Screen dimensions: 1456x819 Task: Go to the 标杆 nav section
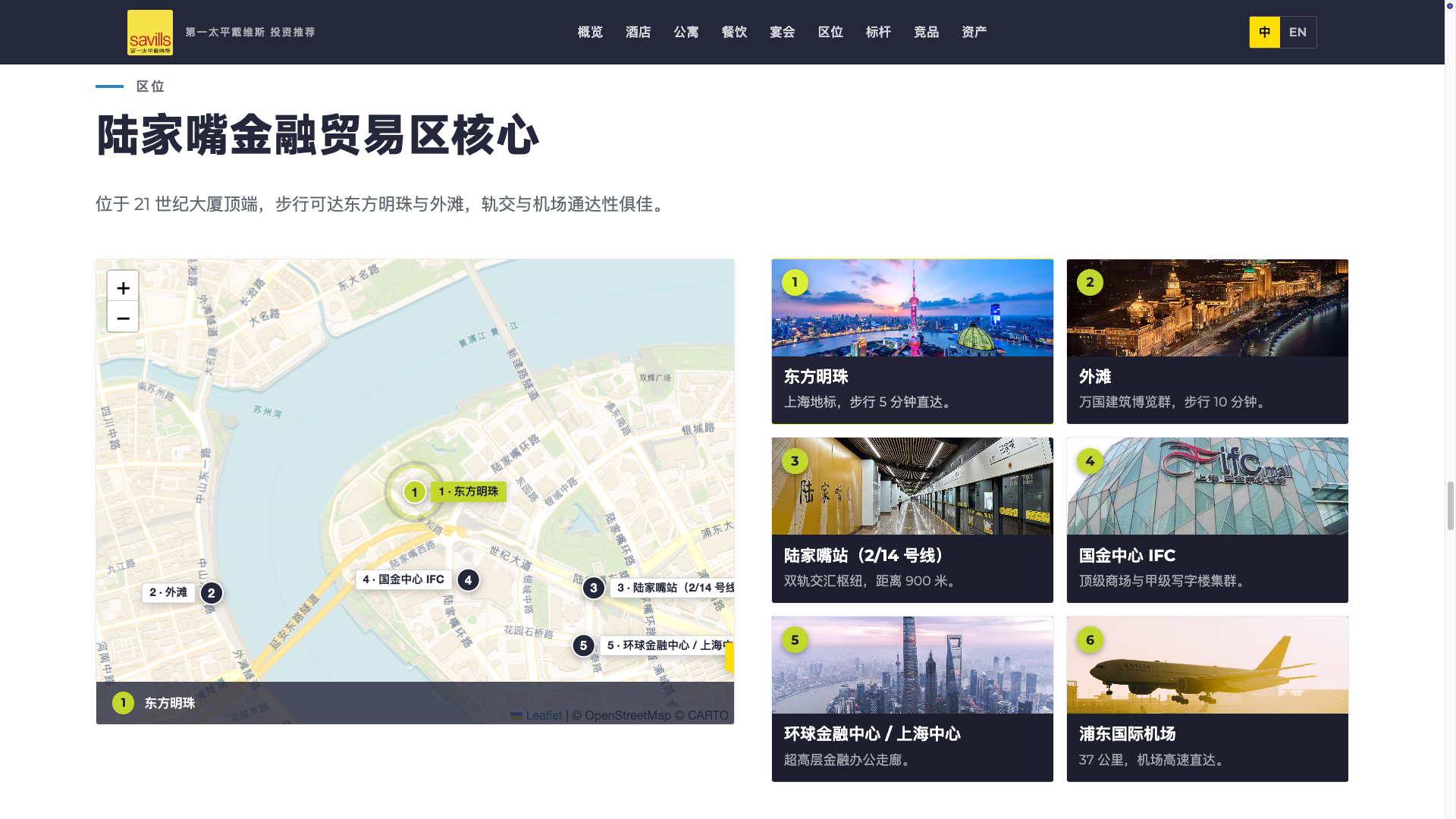pyautogui.click(x=878, y=32)
